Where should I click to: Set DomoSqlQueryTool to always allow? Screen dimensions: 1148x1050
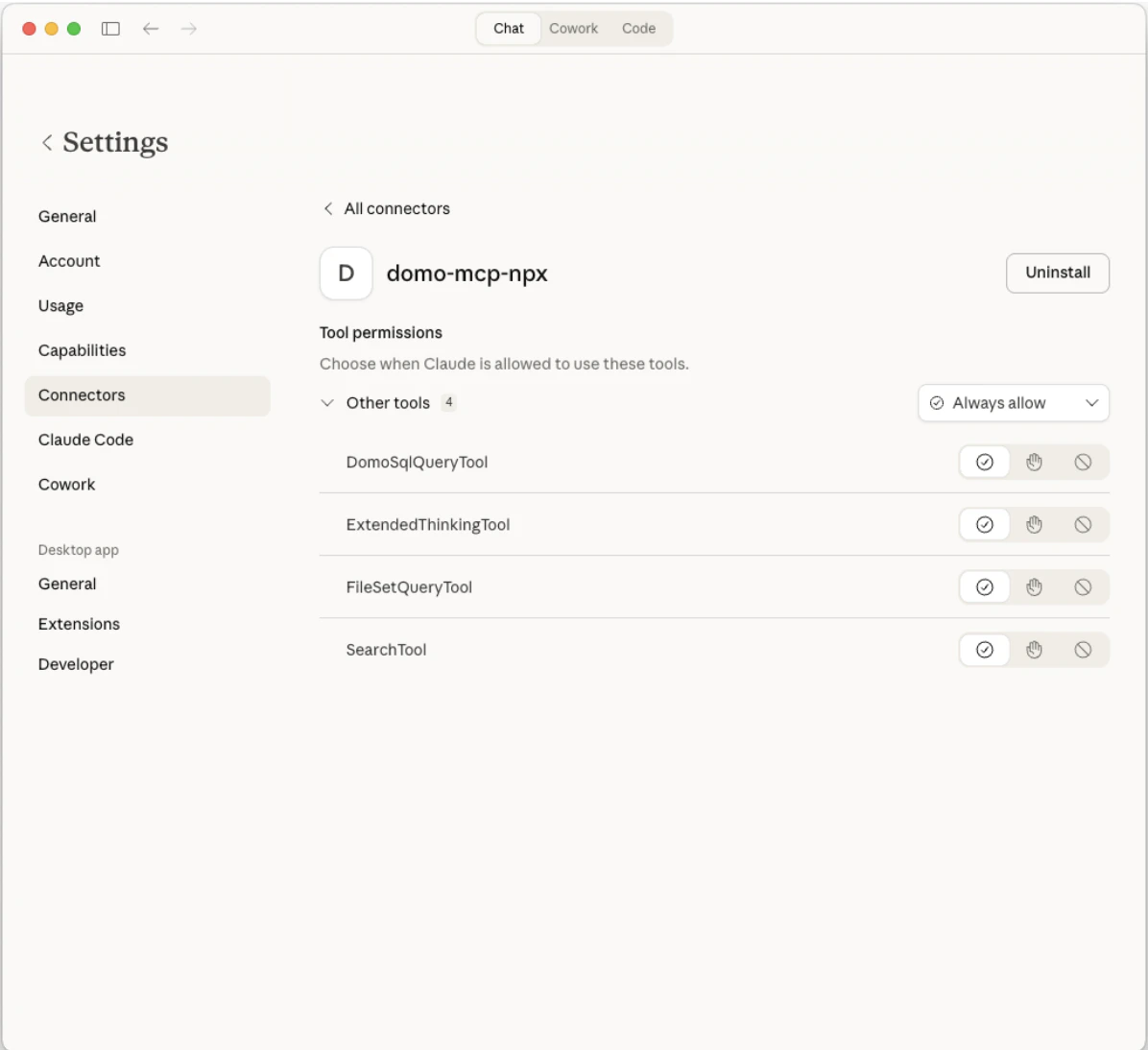pos(985,462)
